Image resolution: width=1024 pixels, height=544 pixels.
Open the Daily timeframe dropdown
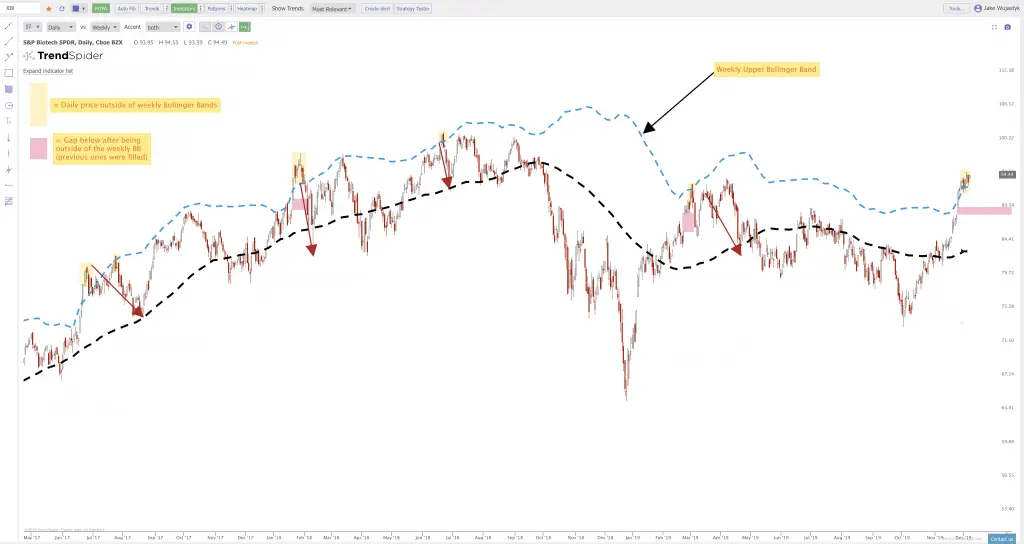(x=61, y=27)
